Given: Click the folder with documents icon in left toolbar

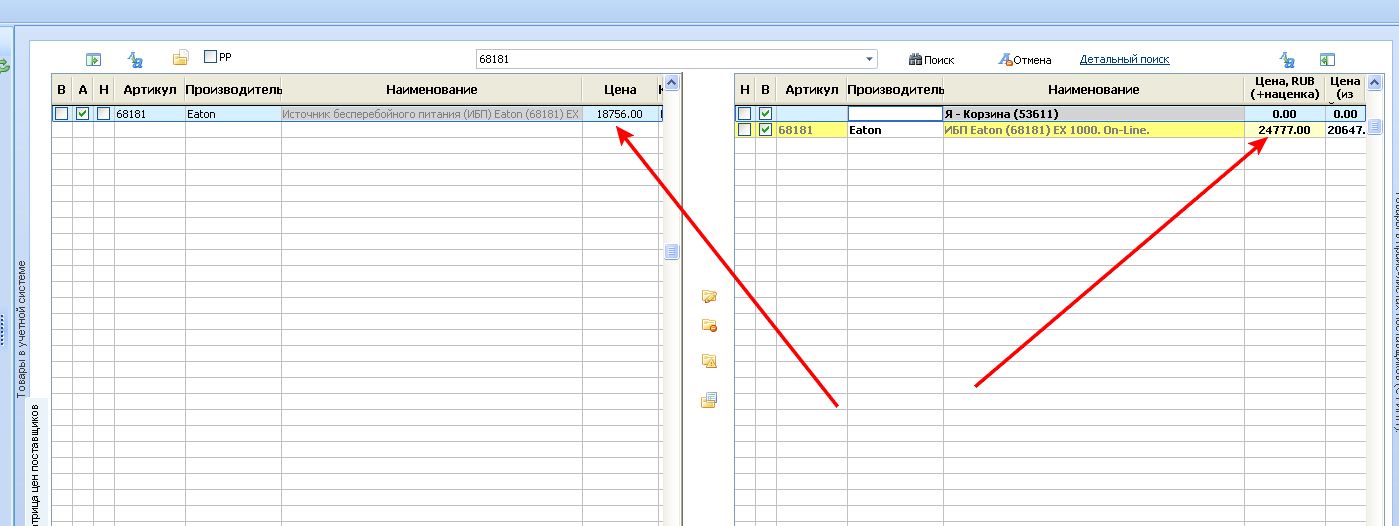Looking at the screenshot, I should click(x=180, y=59).
